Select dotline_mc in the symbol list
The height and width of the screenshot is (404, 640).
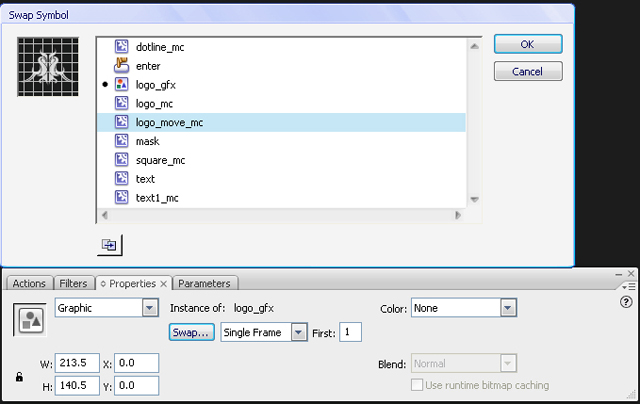[281, 47]
